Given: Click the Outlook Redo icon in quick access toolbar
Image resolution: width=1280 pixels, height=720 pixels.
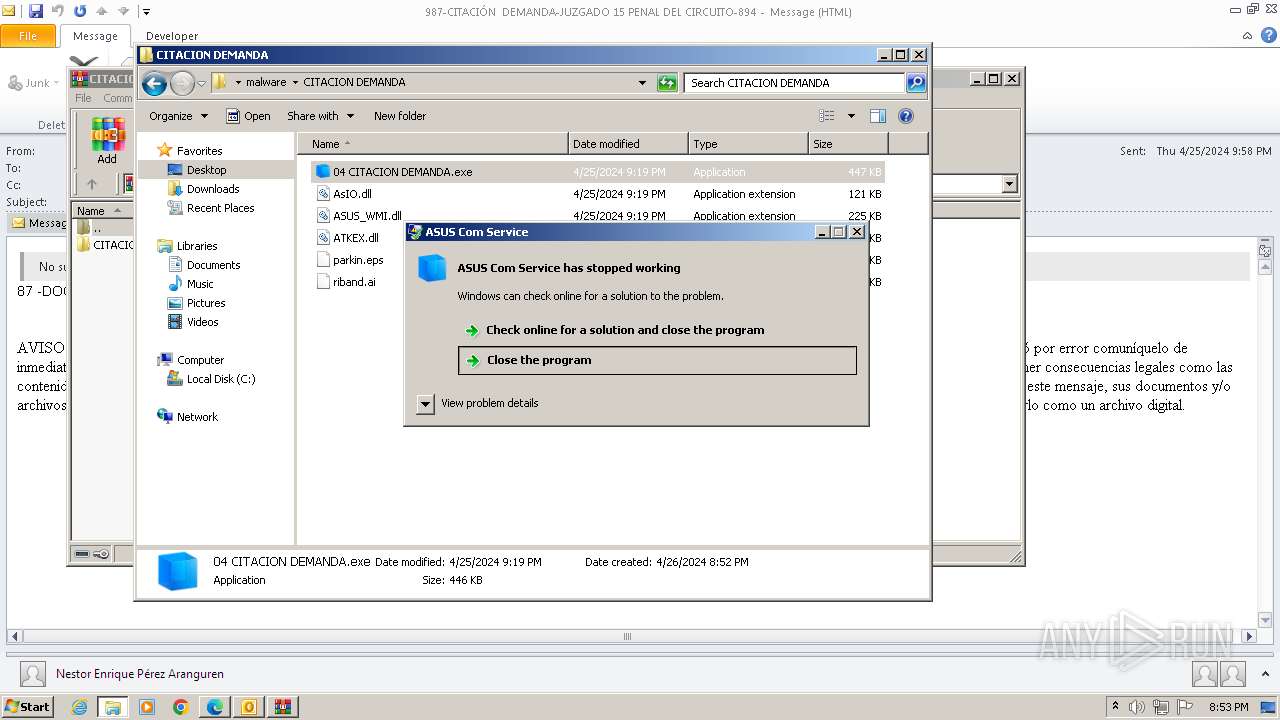Looking at the screenshot, I should coord(80,12).
